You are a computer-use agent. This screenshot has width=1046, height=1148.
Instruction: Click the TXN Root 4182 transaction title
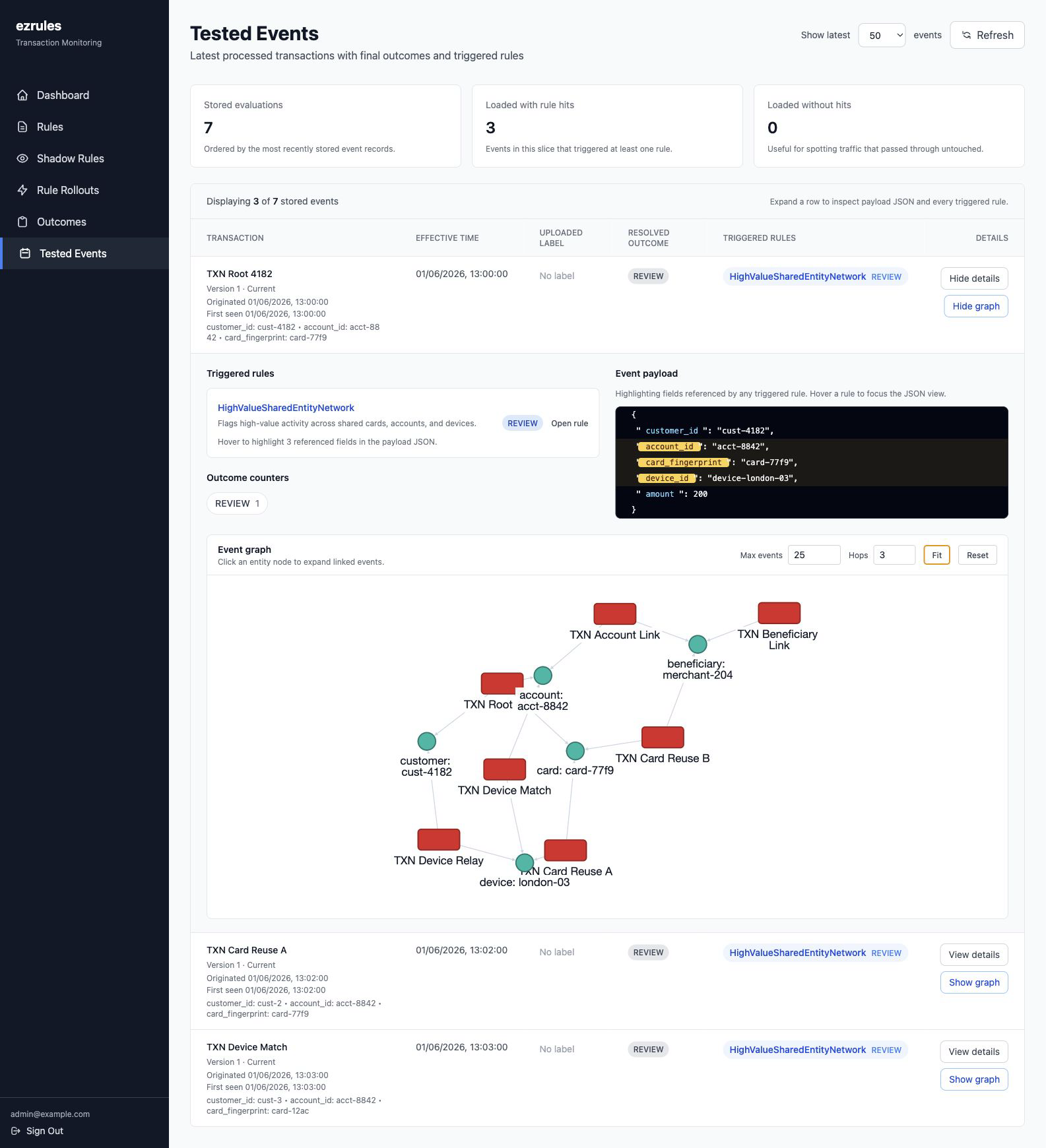pyautogui.click(x=240, y=274)
